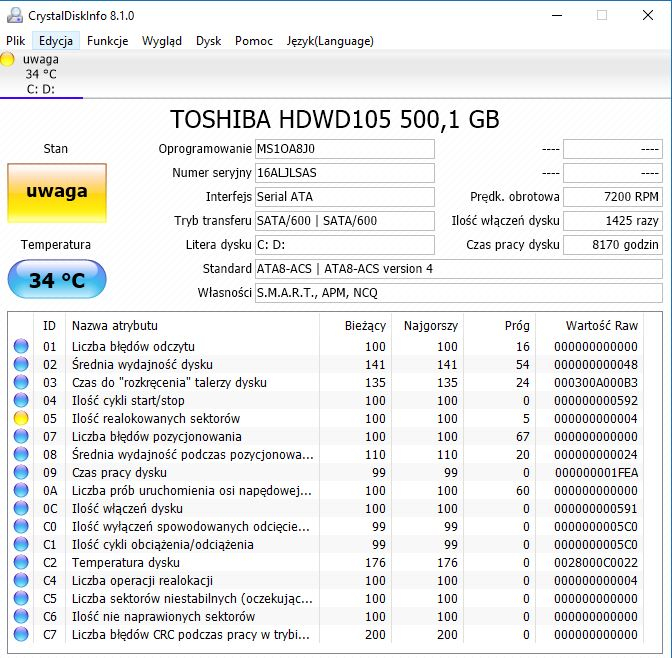The height and width of the screenshot is (658, 672).
Task: Click the Interfejs field Serial ATA
Action: [345, 197]
